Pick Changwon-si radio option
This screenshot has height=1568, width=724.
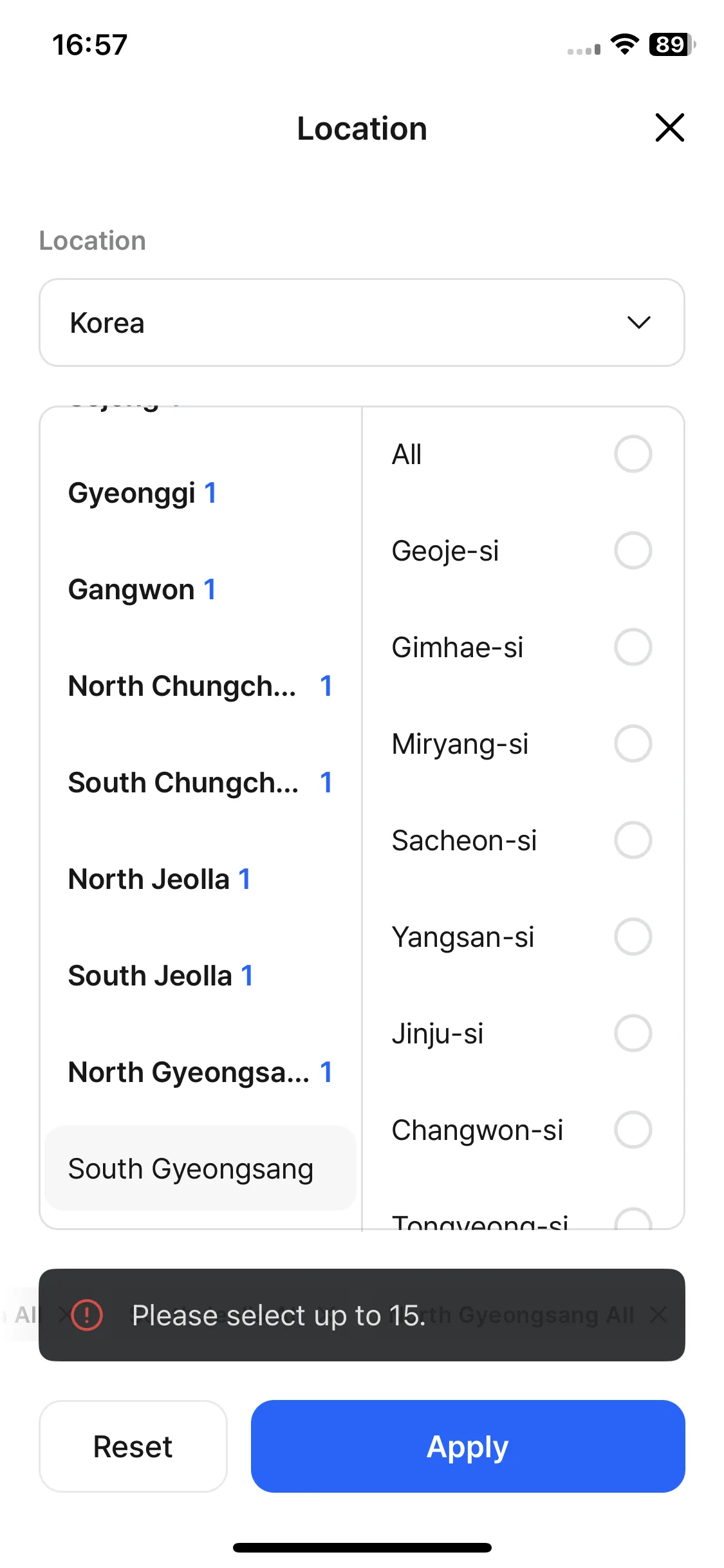click(633, 1130)
